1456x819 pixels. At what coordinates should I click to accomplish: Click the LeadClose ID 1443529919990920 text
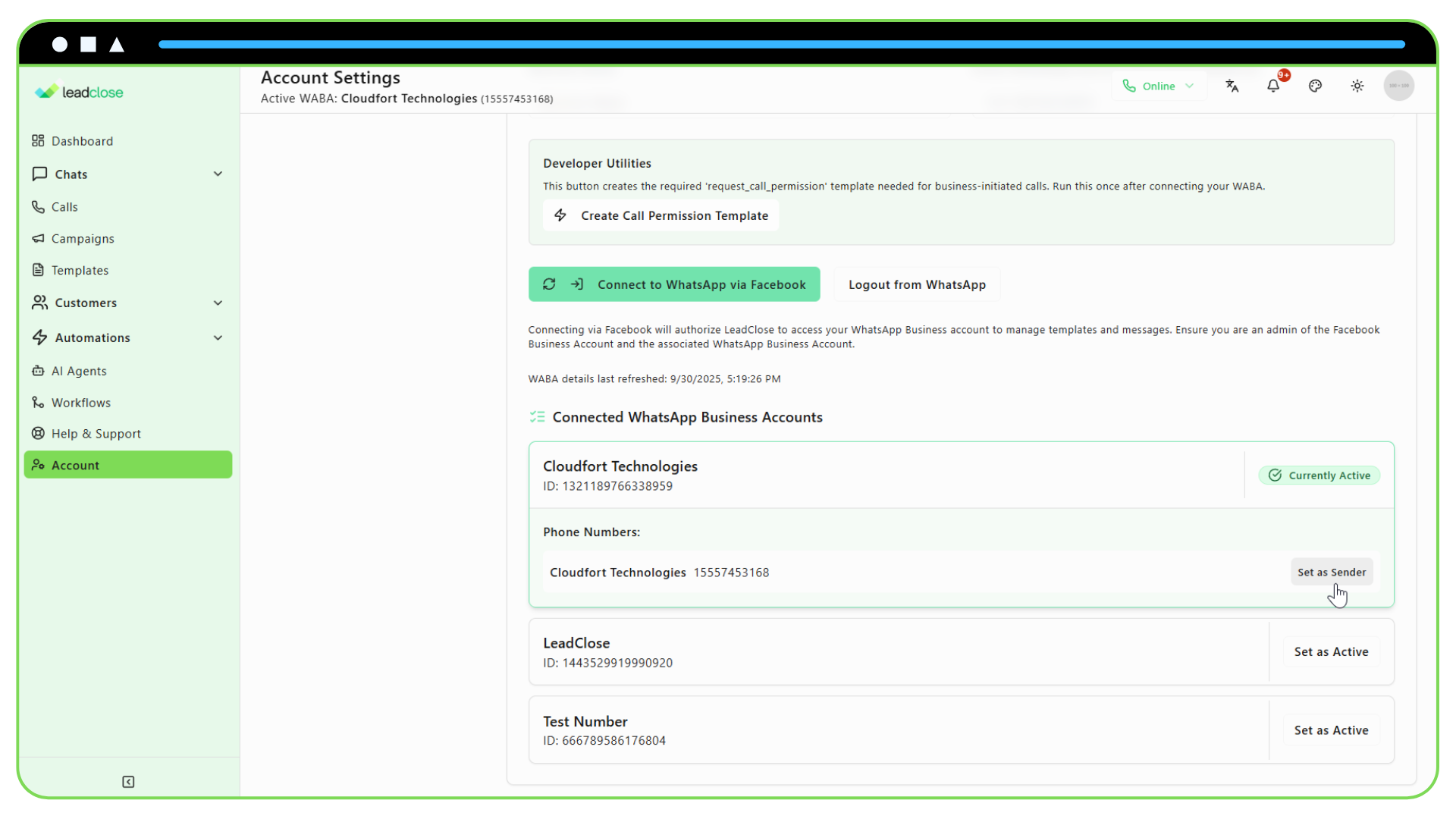point(607,663)
